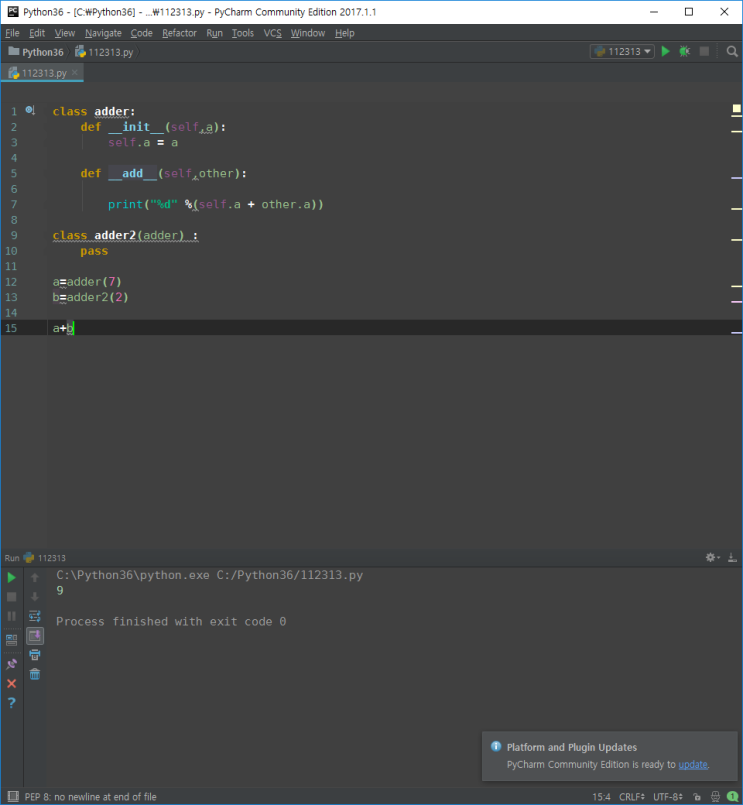The image size is (743, 805).
Task: Start debugging with the green bug icon
Action: click(685, 51)
